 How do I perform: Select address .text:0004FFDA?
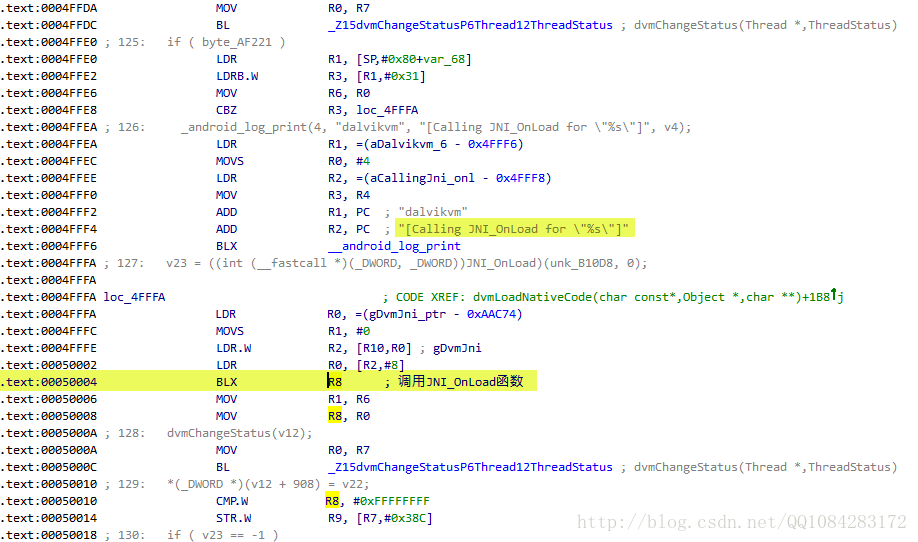click(49, 8)
